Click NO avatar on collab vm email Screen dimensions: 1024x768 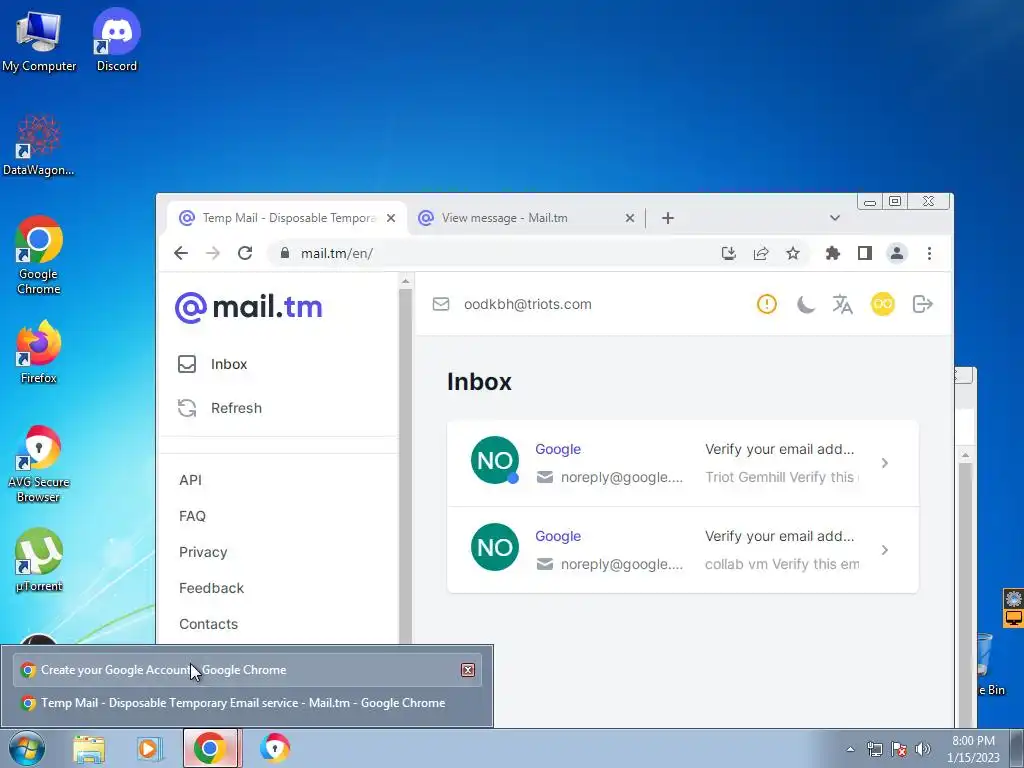tap(495, 547)
